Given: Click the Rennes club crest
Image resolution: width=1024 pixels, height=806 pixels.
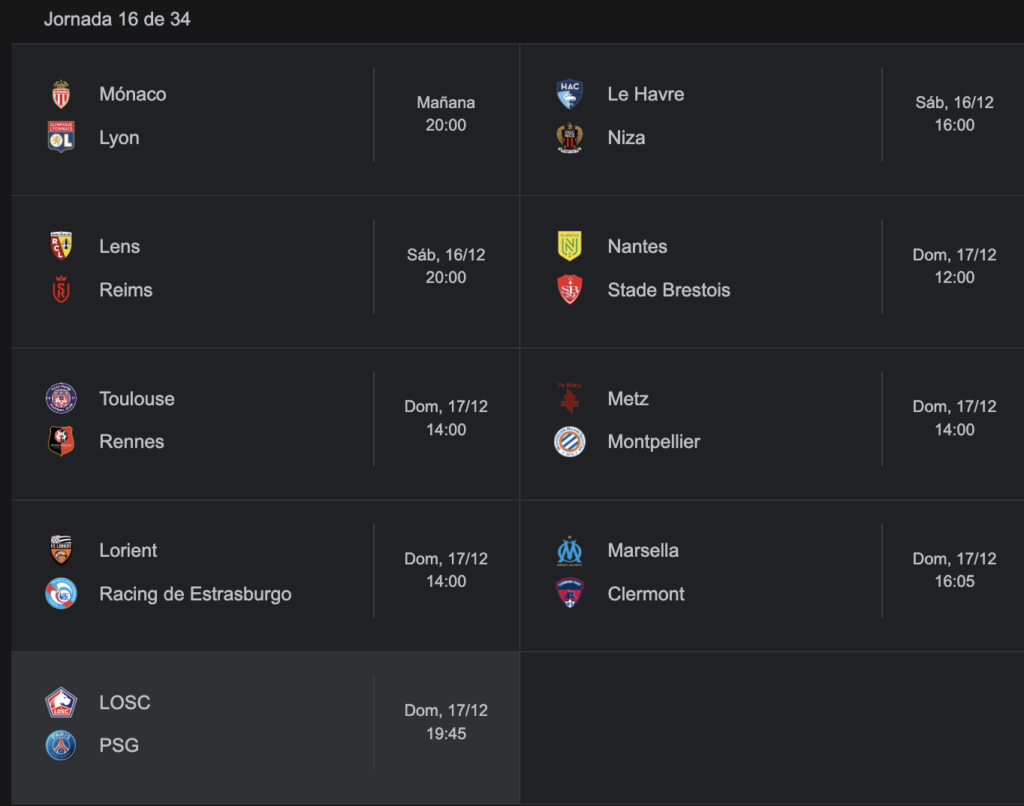Looking at the screenshot, I should [x=61, y=442].
